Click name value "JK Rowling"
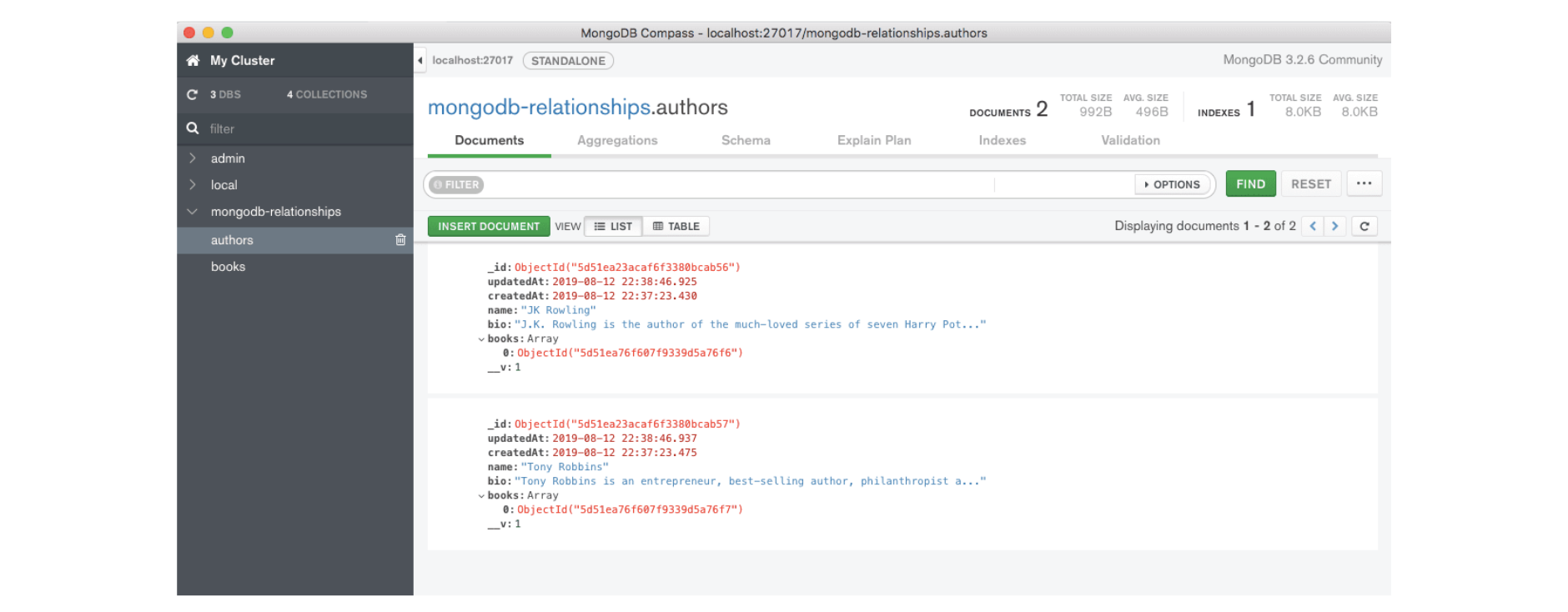1568x612 pixels. [x=558, y=310]
